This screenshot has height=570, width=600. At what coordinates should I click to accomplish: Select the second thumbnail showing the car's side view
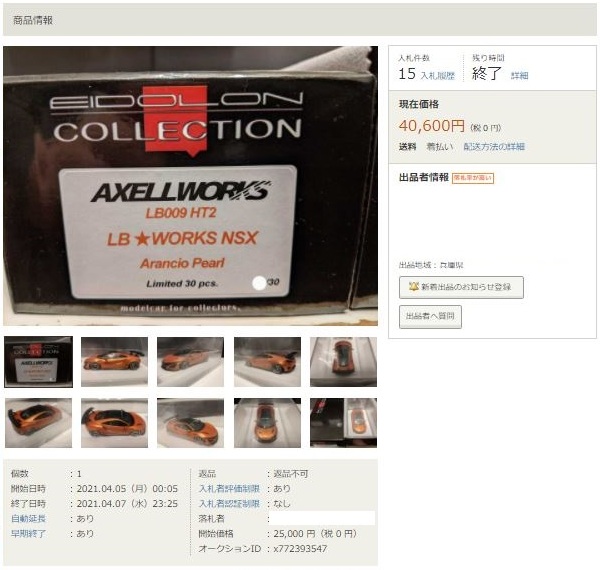point(114,362)
